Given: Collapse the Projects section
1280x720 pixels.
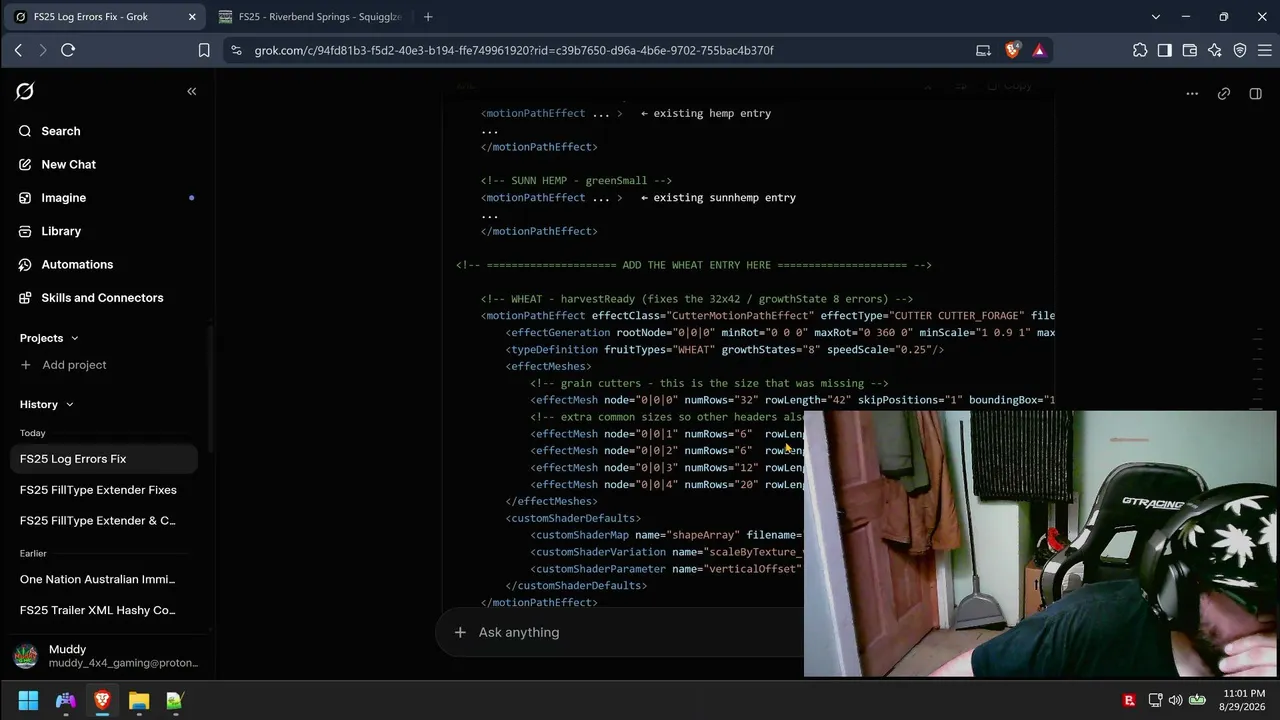Looking at the screenshot, I should pyautogui.click(x=49, y=338).
